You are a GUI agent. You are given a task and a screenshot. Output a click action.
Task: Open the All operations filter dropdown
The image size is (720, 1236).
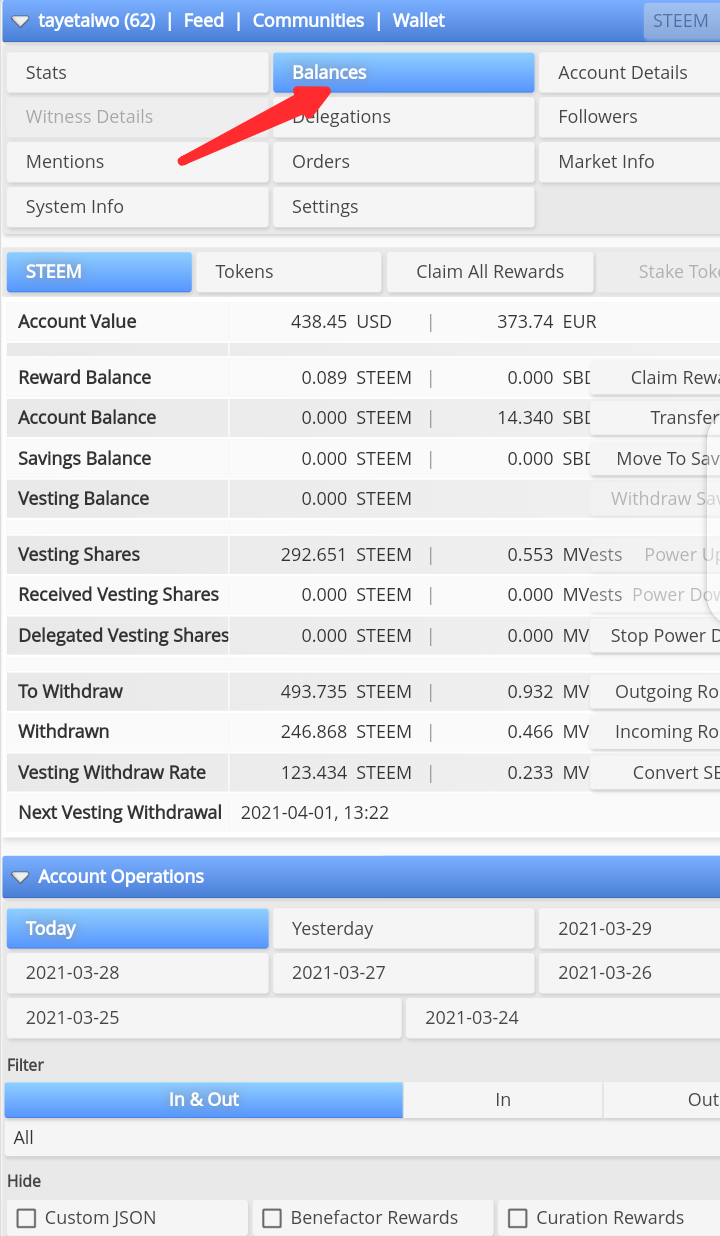362,1138
